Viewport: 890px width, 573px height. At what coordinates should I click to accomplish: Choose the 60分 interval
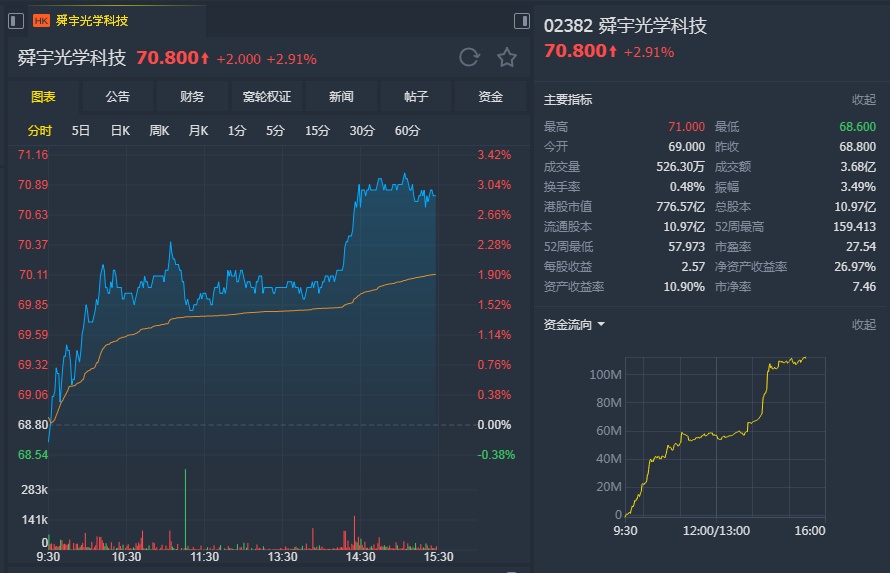coord(407,130)
